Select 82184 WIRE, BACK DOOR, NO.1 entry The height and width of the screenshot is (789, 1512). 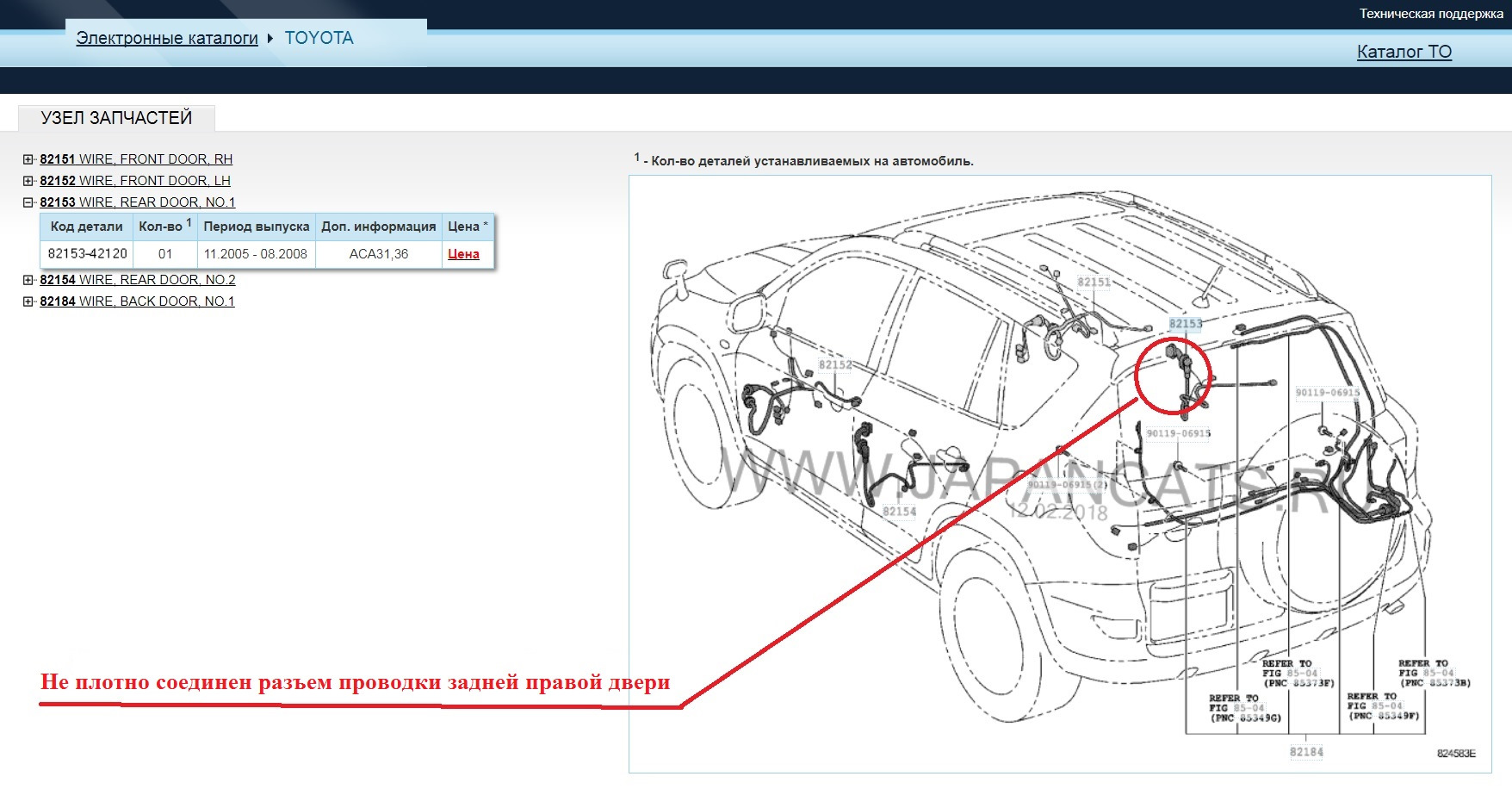pos(137,301)
